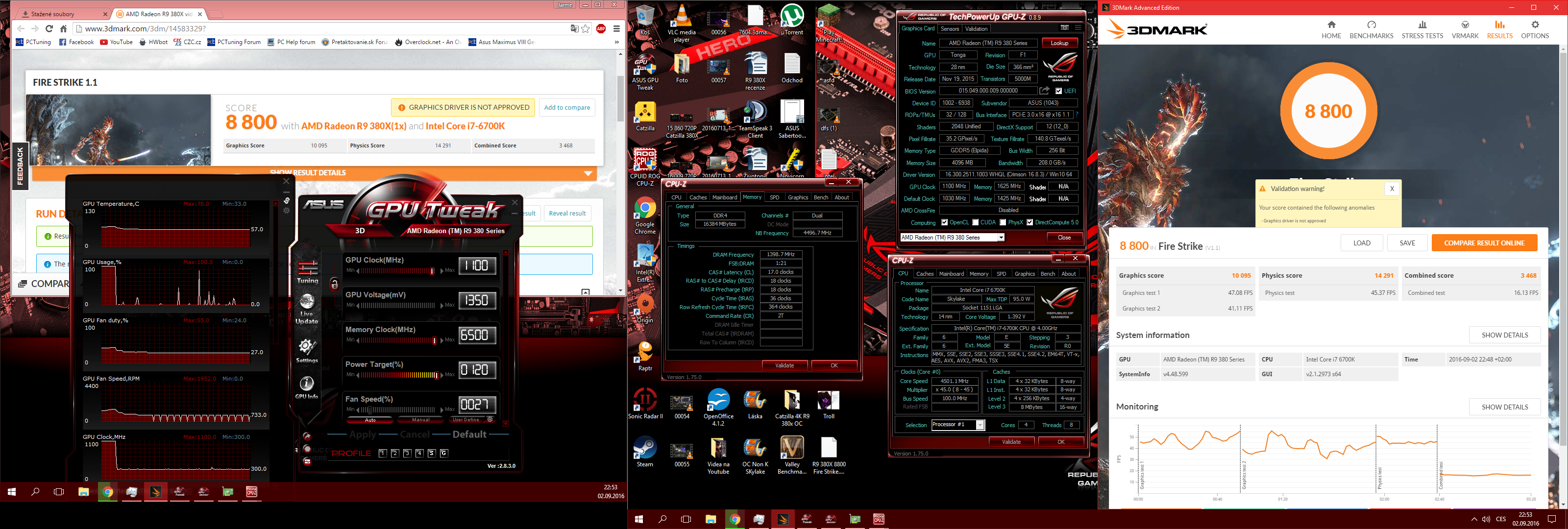
Task: Click COMPARE RESULT ONLINE in 3DMark
Action: point(1484,243)
